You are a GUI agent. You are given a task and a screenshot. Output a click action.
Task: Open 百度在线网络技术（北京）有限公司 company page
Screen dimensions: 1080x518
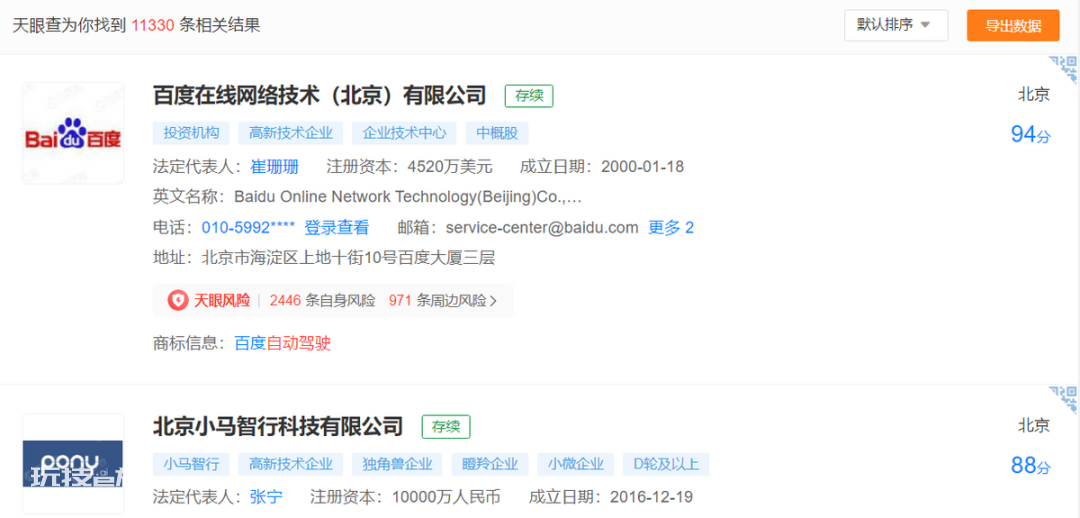pos(320,96)
